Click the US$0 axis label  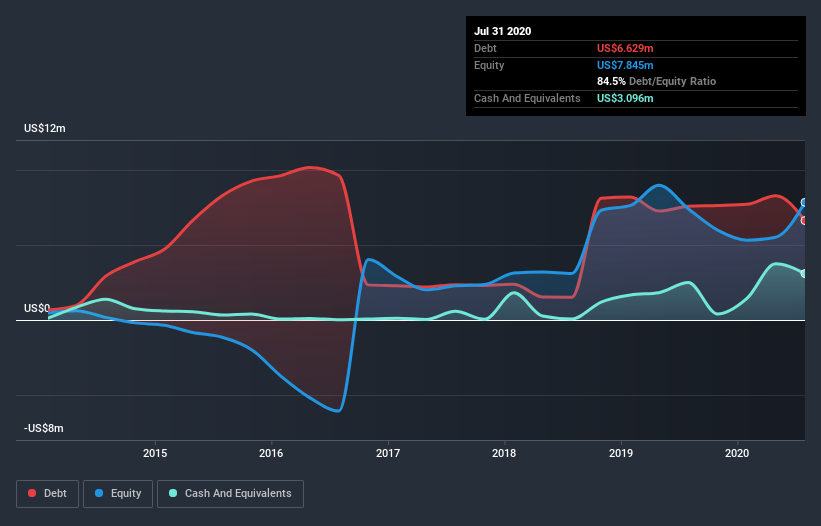click(x=37, y=308)
